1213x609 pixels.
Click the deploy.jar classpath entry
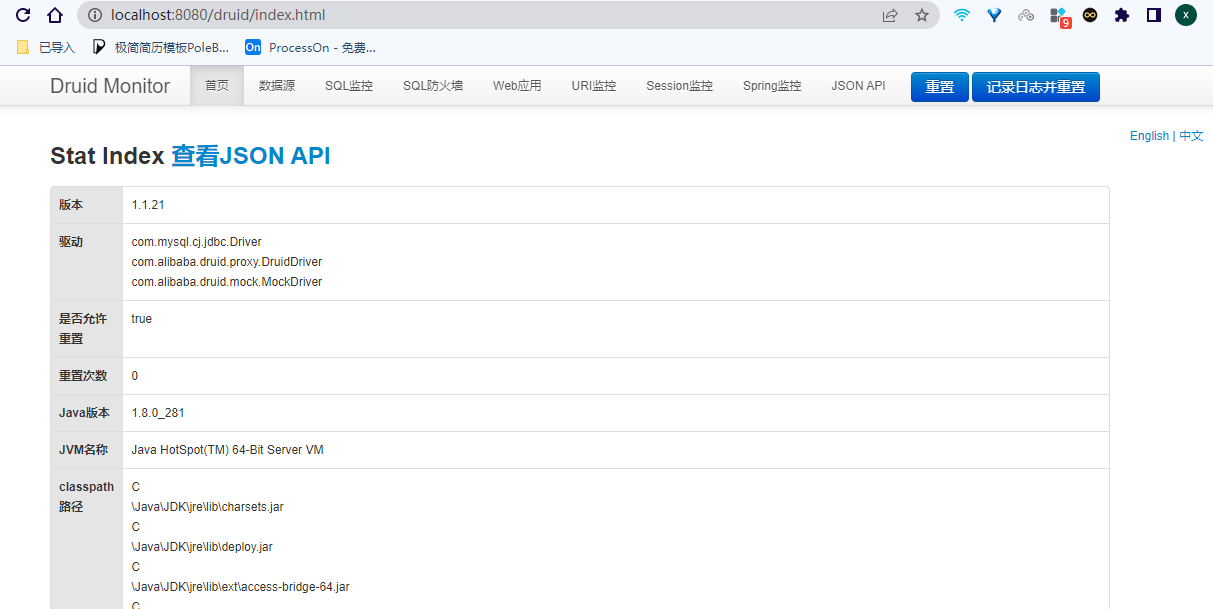(203, 547)
